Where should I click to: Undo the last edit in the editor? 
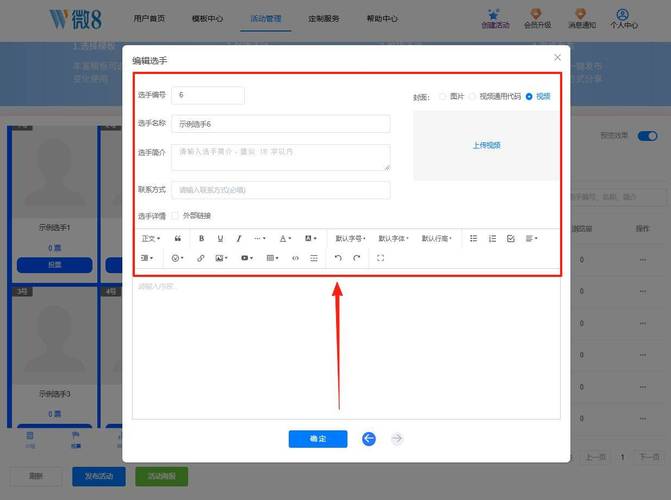tap(338, 258)
